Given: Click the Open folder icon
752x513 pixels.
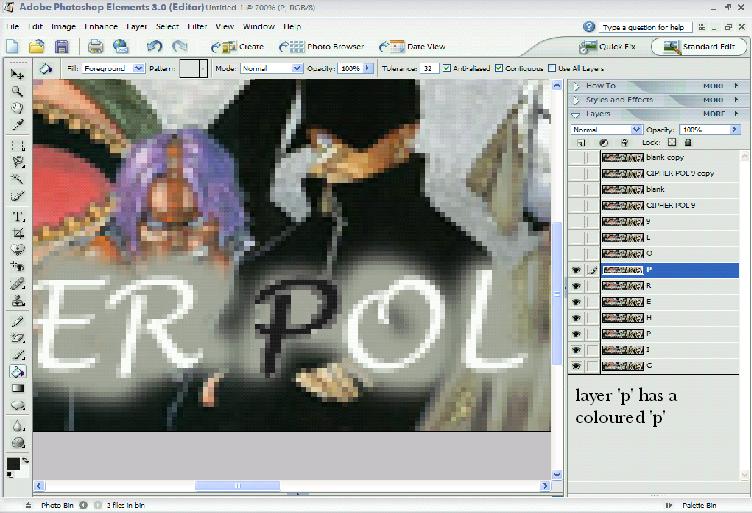Looking at the screenshot, I should coord(36,47).
